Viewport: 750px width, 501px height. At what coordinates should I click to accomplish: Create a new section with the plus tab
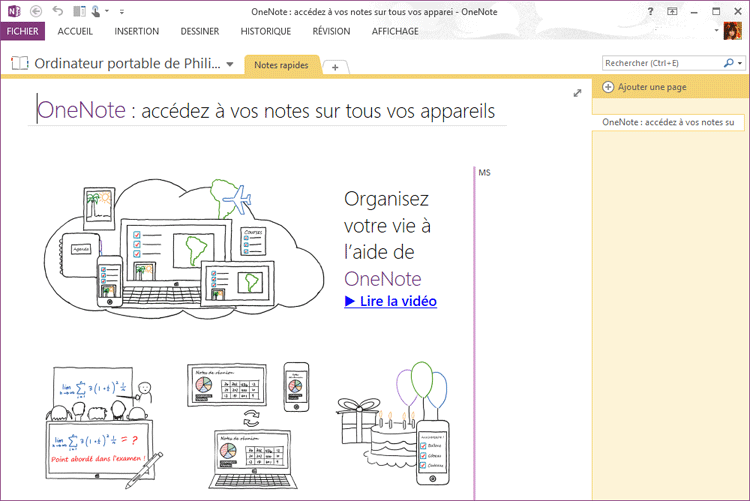tap(335, 67)
